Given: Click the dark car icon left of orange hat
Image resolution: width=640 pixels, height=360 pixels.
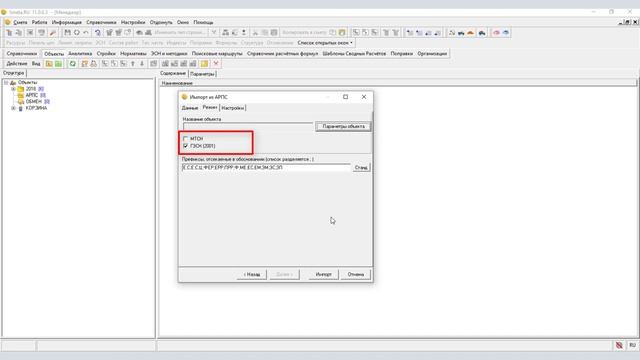Looking at the screenshot, I should 461,33.
